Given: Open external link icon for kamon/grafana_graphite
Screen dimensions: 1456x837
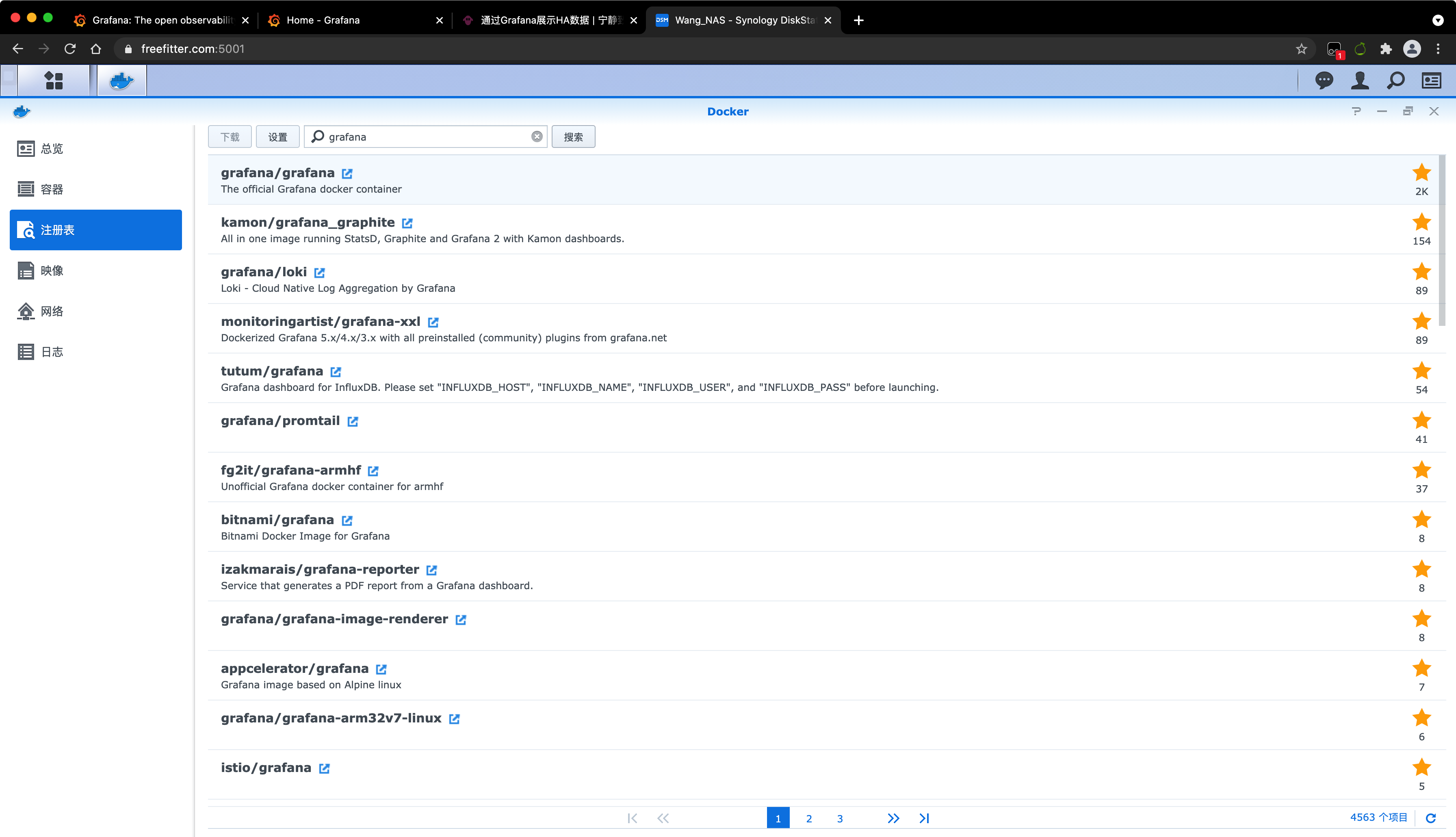Looking at the screenshot, I should click(x=407, y=223).
